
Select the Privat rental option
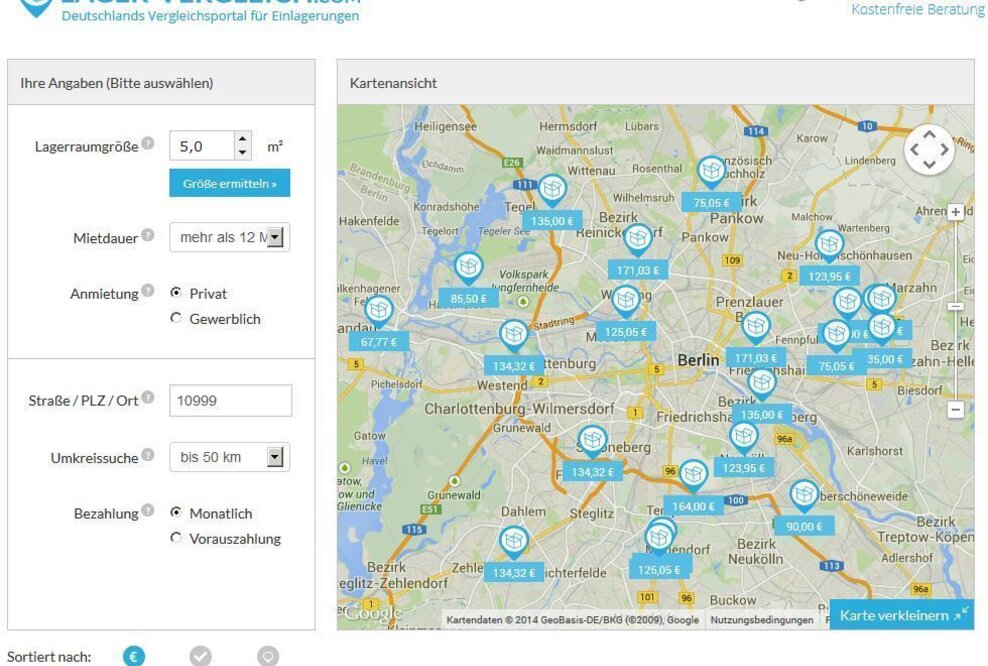176,293
